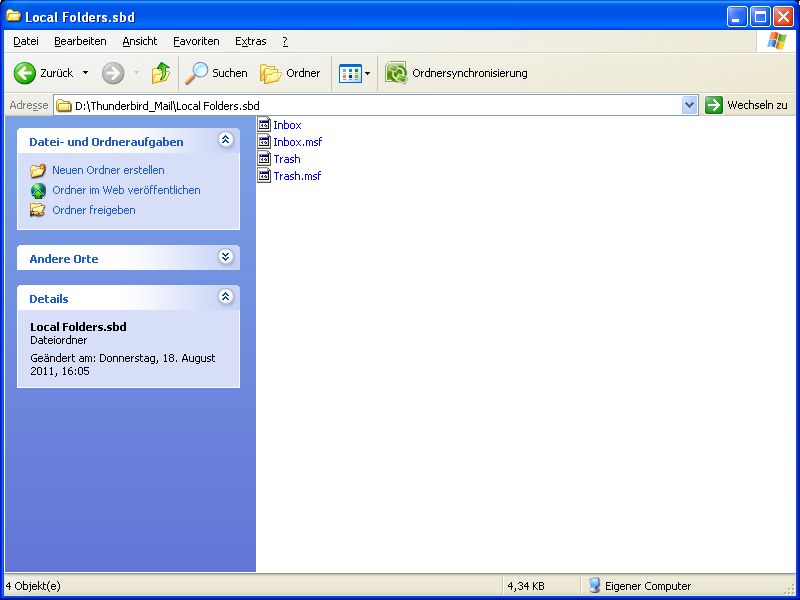
Task: Open the Favoriten menu
Action: tap(196, 41)
